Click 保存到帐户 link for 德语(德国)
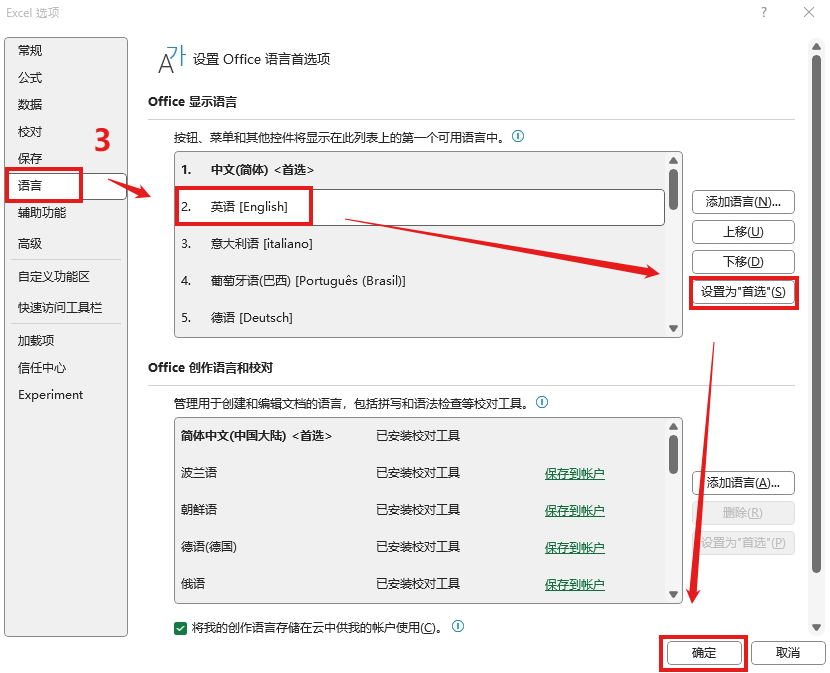Screen dimensions: 830x673 [x=574, y=548]
